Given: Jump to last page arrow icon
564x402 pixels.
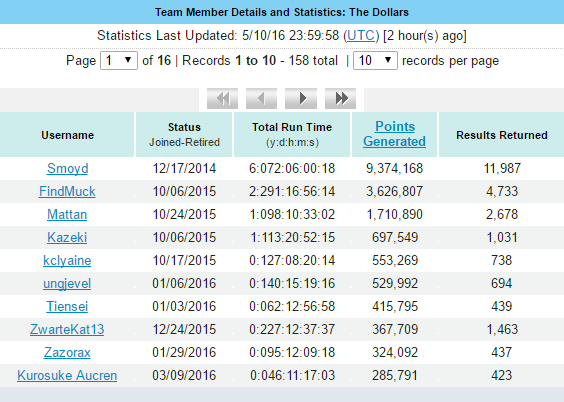Looking at the screenshot, I should (340, 98).
